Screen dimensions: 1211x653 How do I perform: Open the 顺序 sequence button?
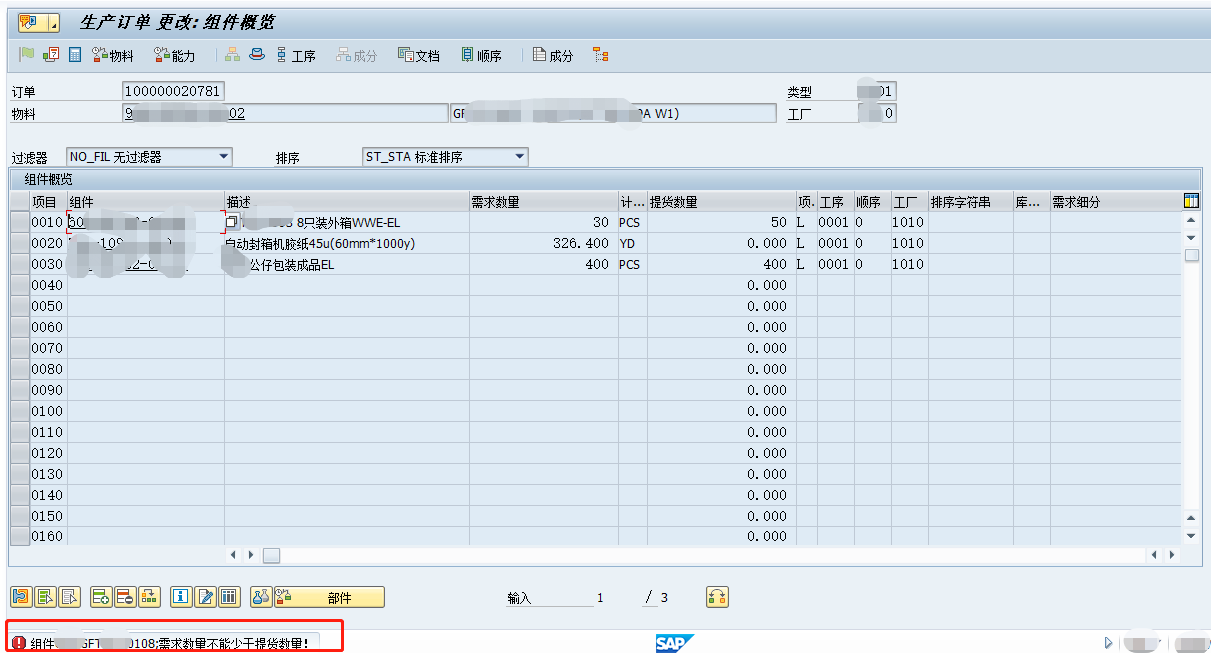(481, 55)
